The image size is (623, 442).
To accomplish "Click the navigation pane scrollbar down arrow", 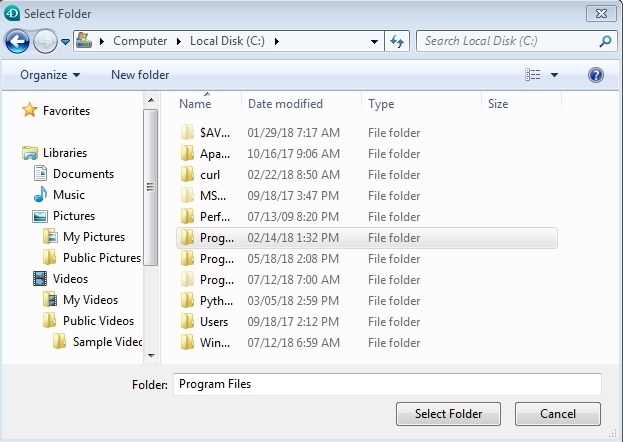I will [151, 353].
